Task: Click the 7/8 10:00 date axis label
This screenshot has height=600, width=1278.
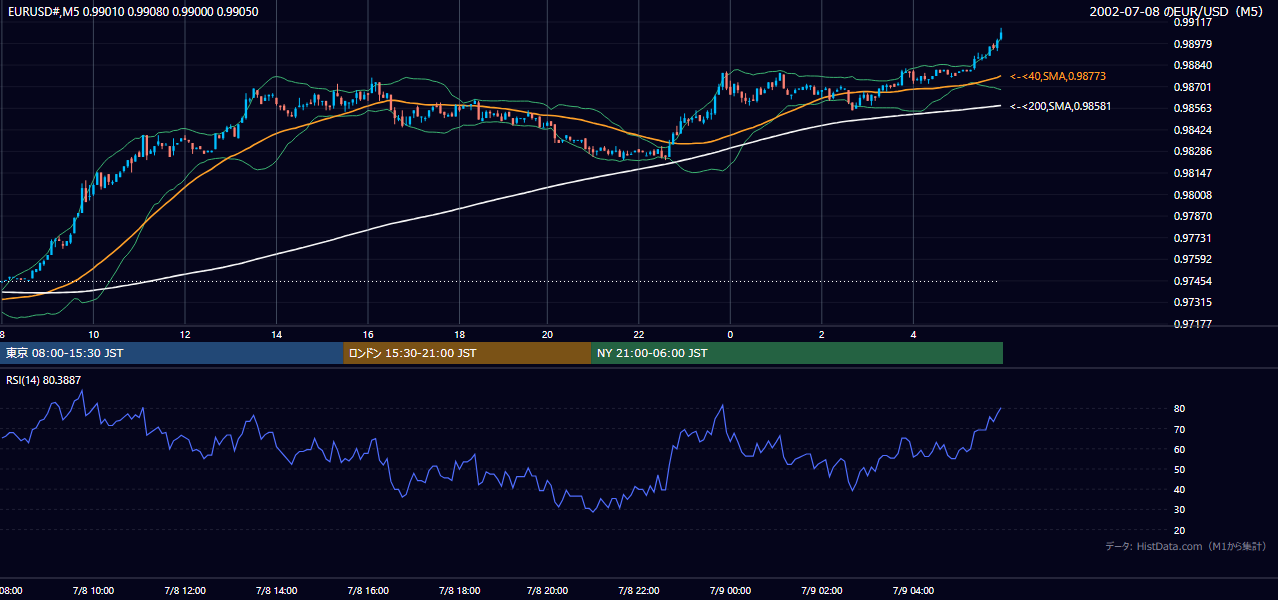Action: pos(93,591)
